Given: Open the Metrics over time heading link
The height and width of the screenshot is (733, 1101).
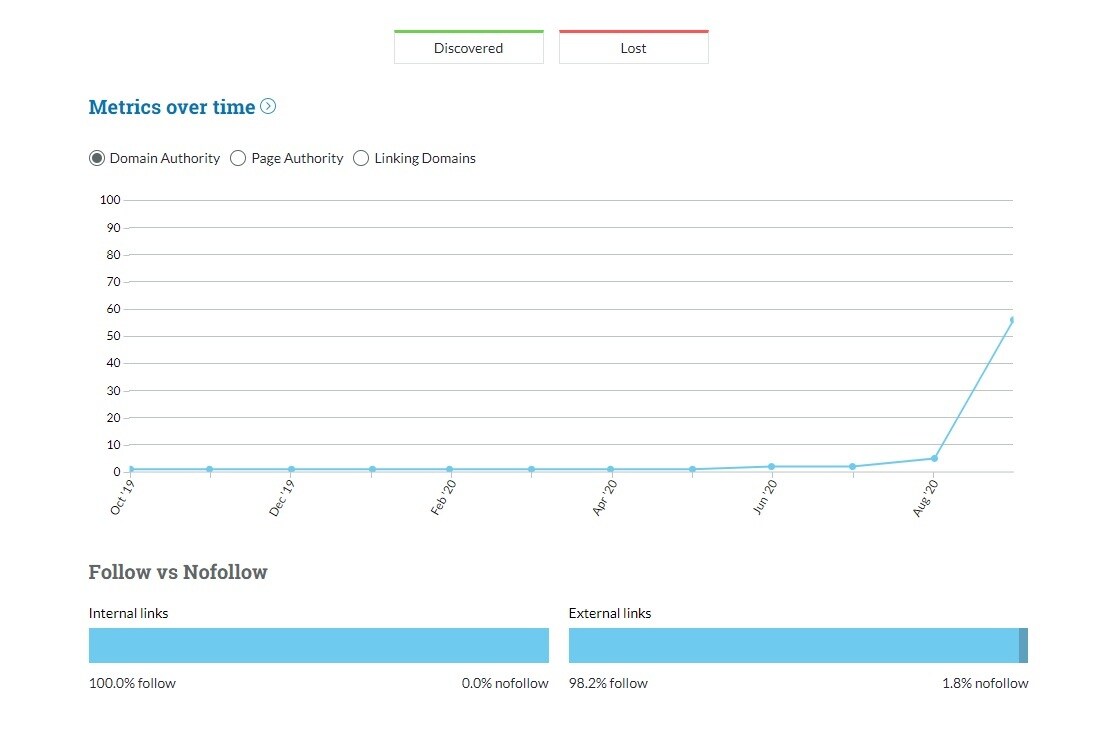Looking at the screenshot, I should (x=172, y=107).
